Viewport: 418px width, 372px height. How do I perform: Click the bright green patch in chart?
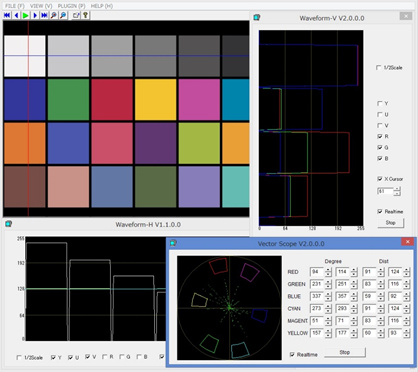(68, 99)
